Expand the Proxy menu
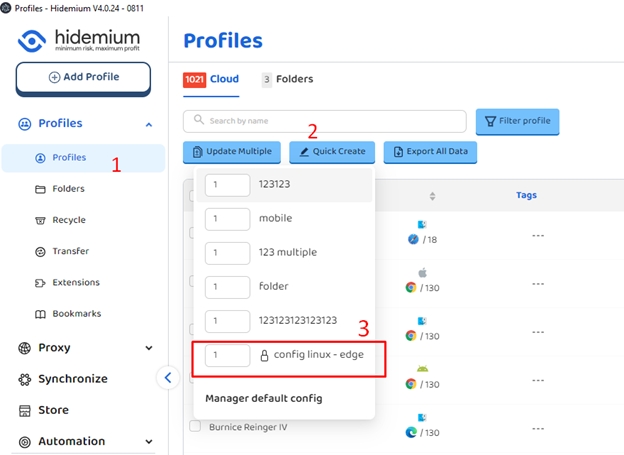624x455 pixels. pos(149,348)
